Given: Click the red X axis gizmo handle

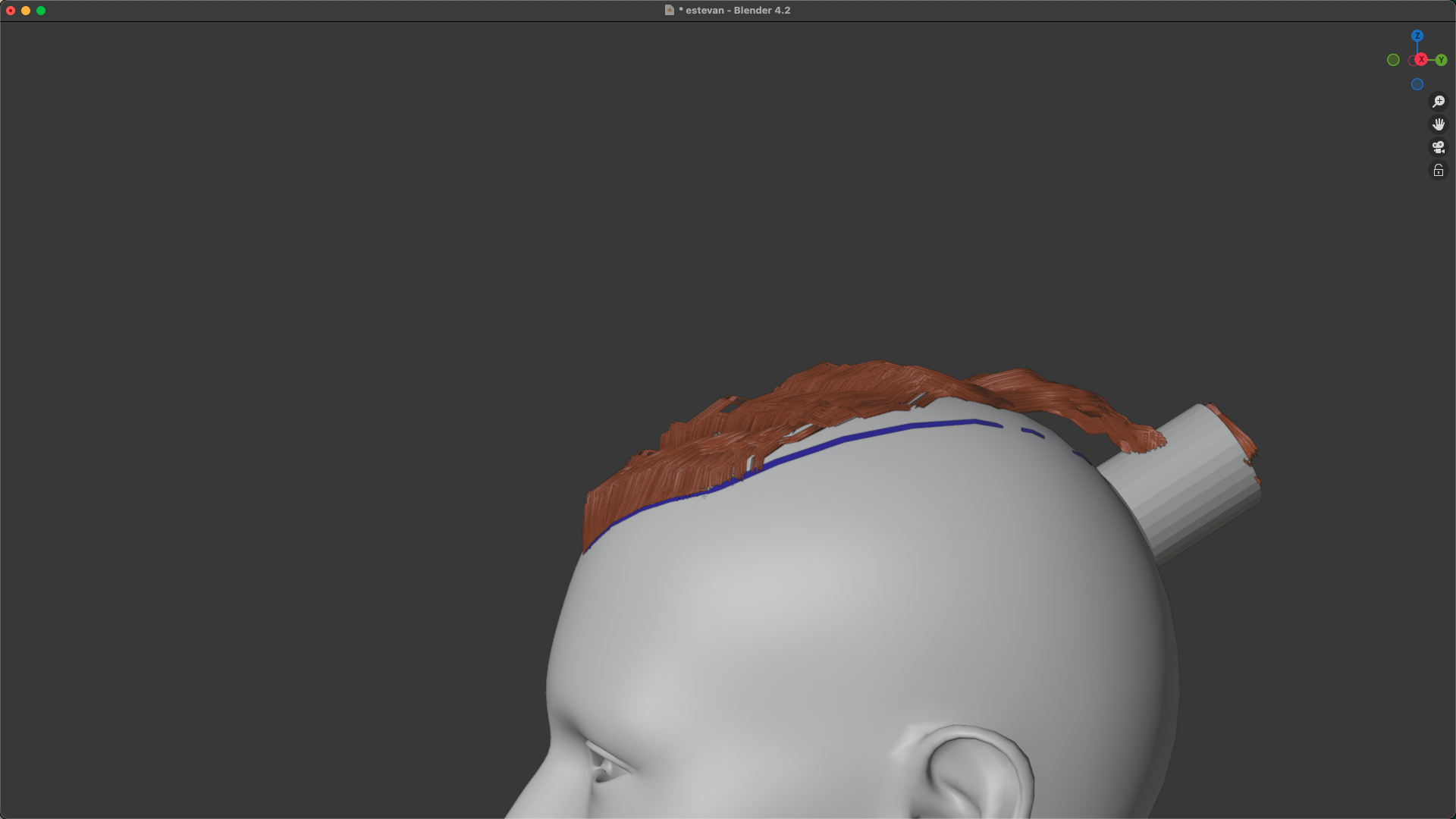Looking at the screenshot, I should (x=1421, y=60).
